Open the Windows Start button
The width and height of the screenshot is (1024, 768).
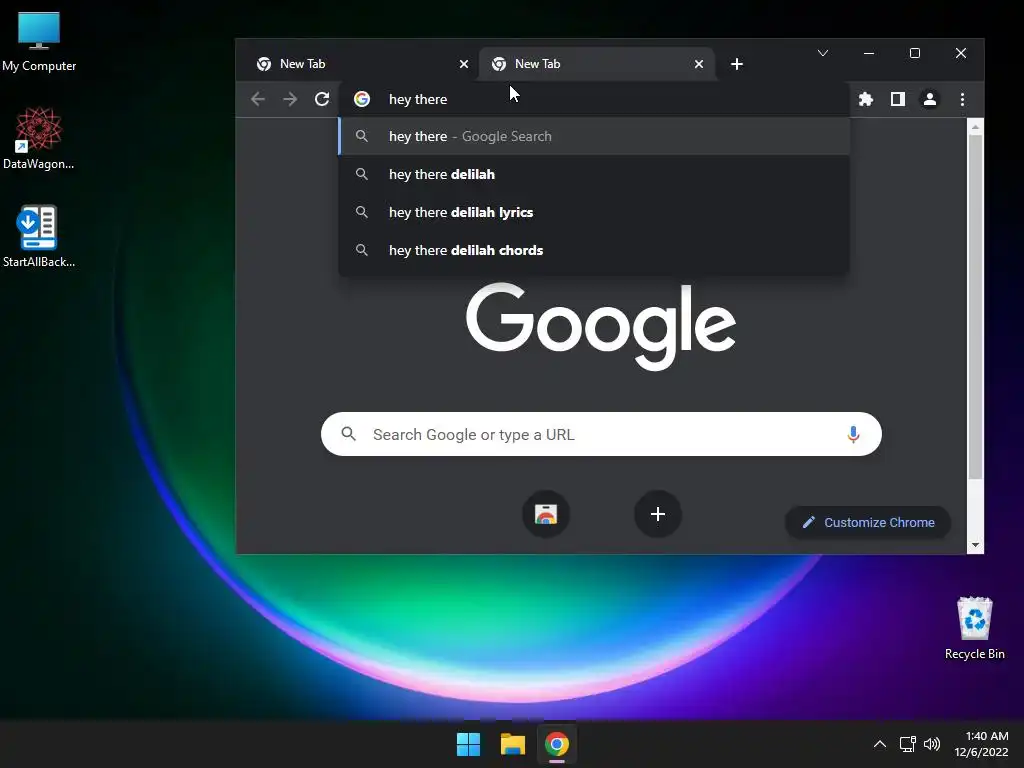[468, 744]
